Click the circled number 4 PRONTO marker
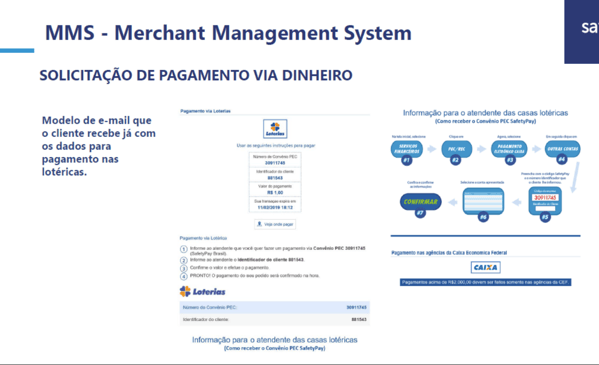This screenshot has width=599, height=365. [184, 276]
